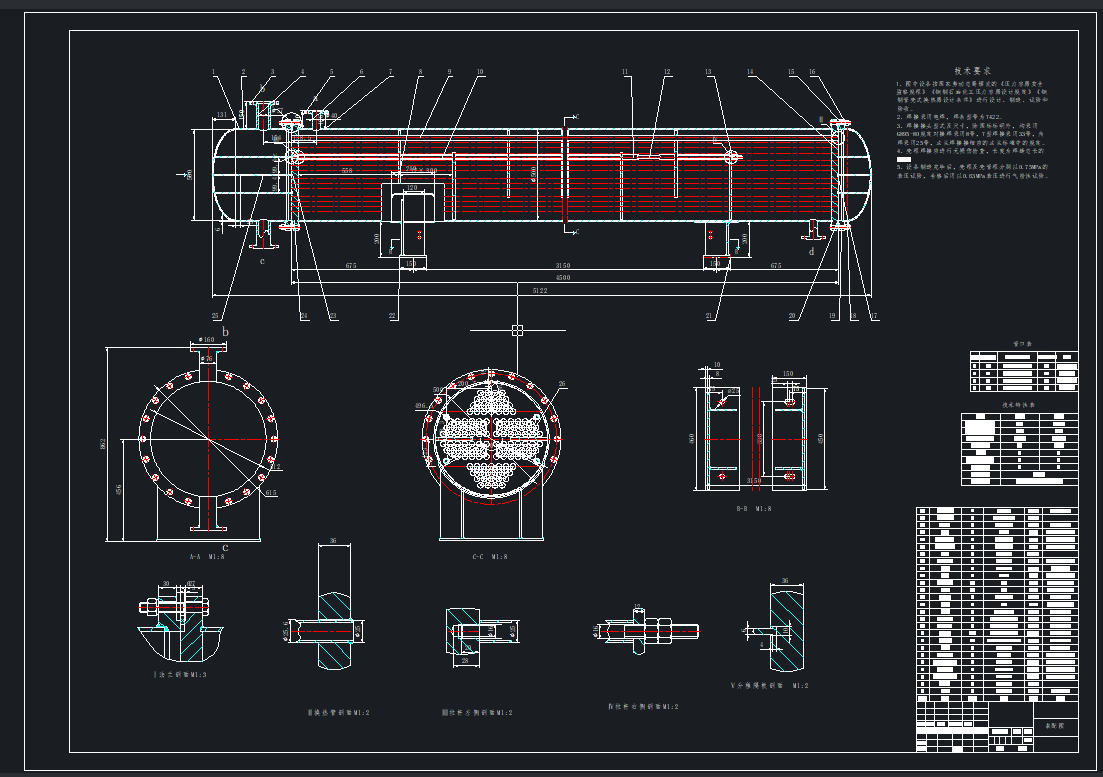This screenshot has width=1103, height=777.
Task: Click balloon 26 beside the C-C section
Action: coord(562,385)
